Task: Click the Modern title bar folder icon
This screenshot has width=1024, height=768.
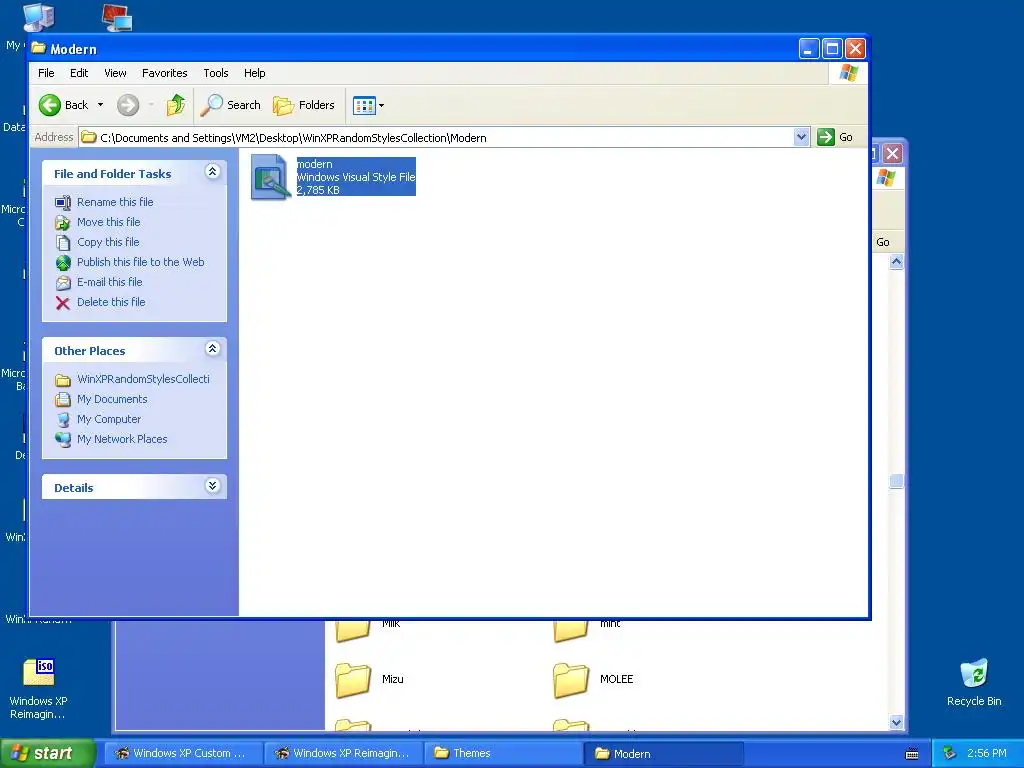Action: (39, 48)
